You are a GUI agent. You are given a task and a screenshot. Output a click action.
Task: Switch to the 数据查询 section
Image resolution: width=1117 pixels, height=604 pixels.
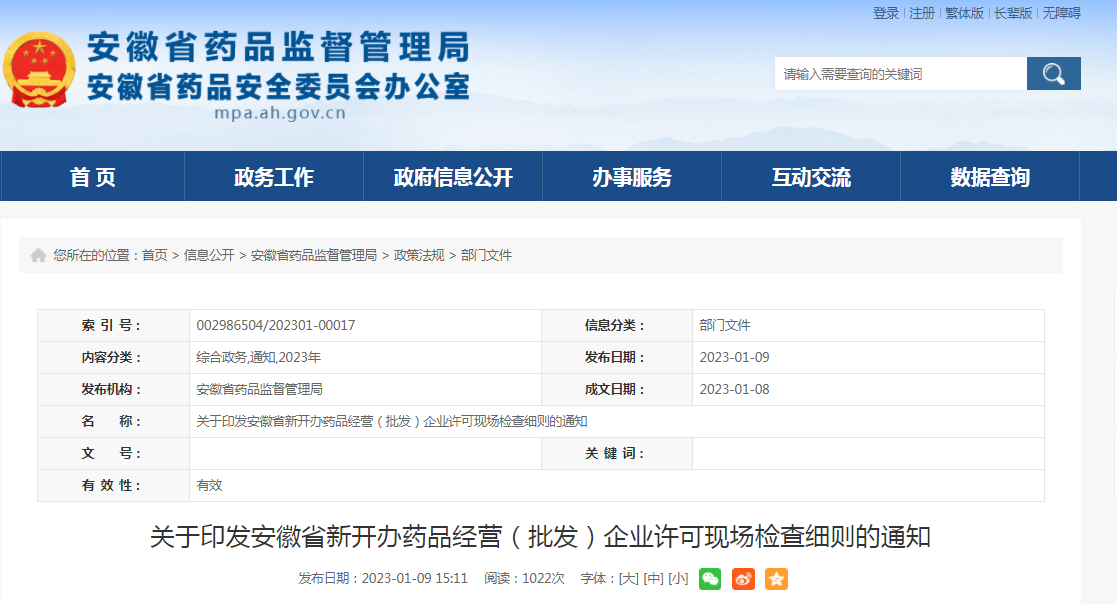click(x=990, y=176)
